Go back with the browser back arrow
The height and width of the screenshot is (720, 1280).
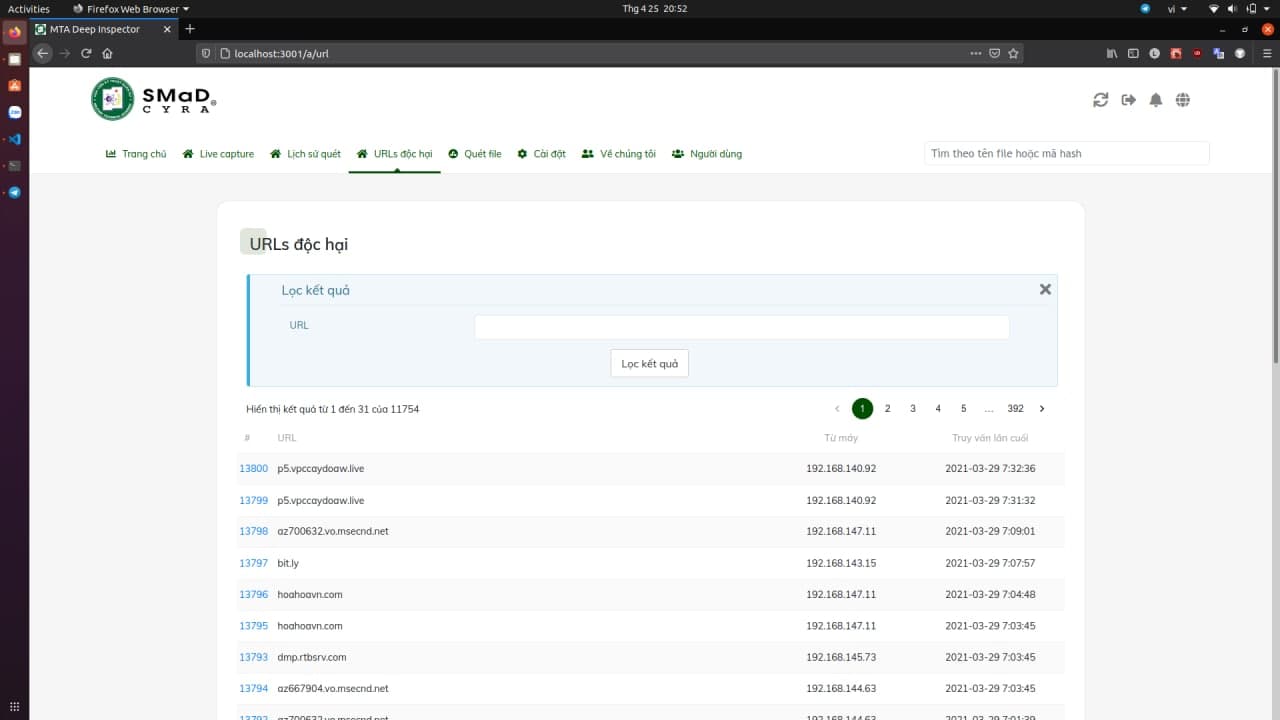(x=42, y=53)
